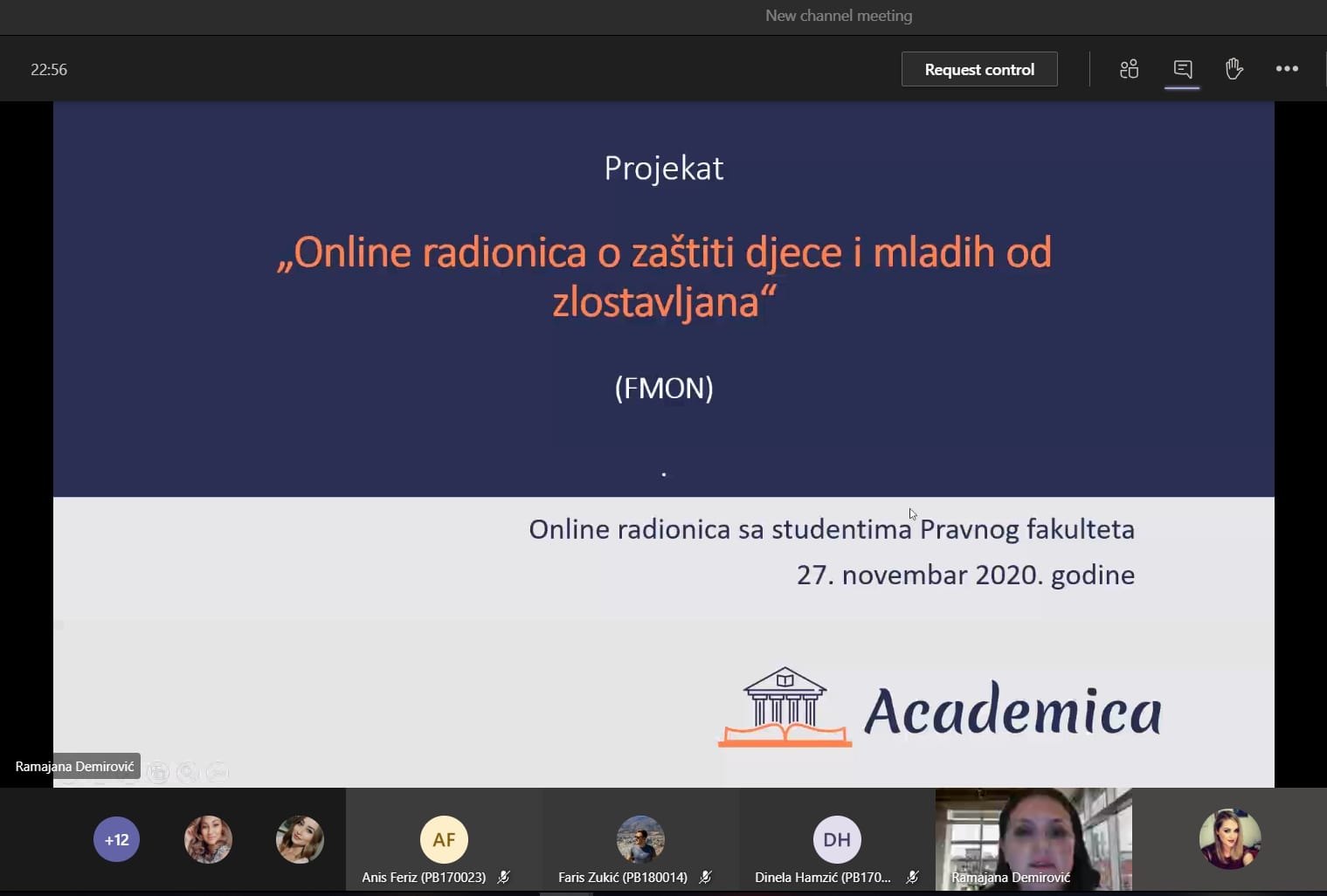The height and width of the screenshot is (896, 1327).
Task: Click the round avatar right of the video tile
Action: point(1229,839)
